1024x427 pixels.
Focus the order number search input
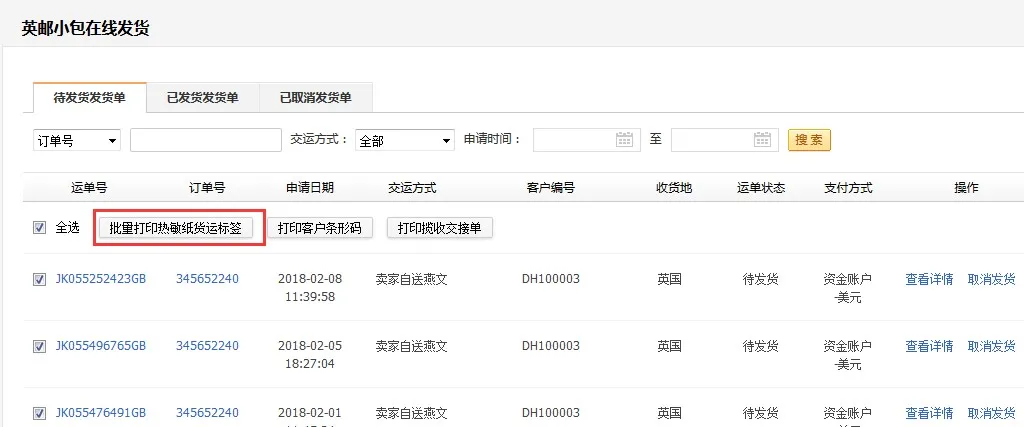206,140
